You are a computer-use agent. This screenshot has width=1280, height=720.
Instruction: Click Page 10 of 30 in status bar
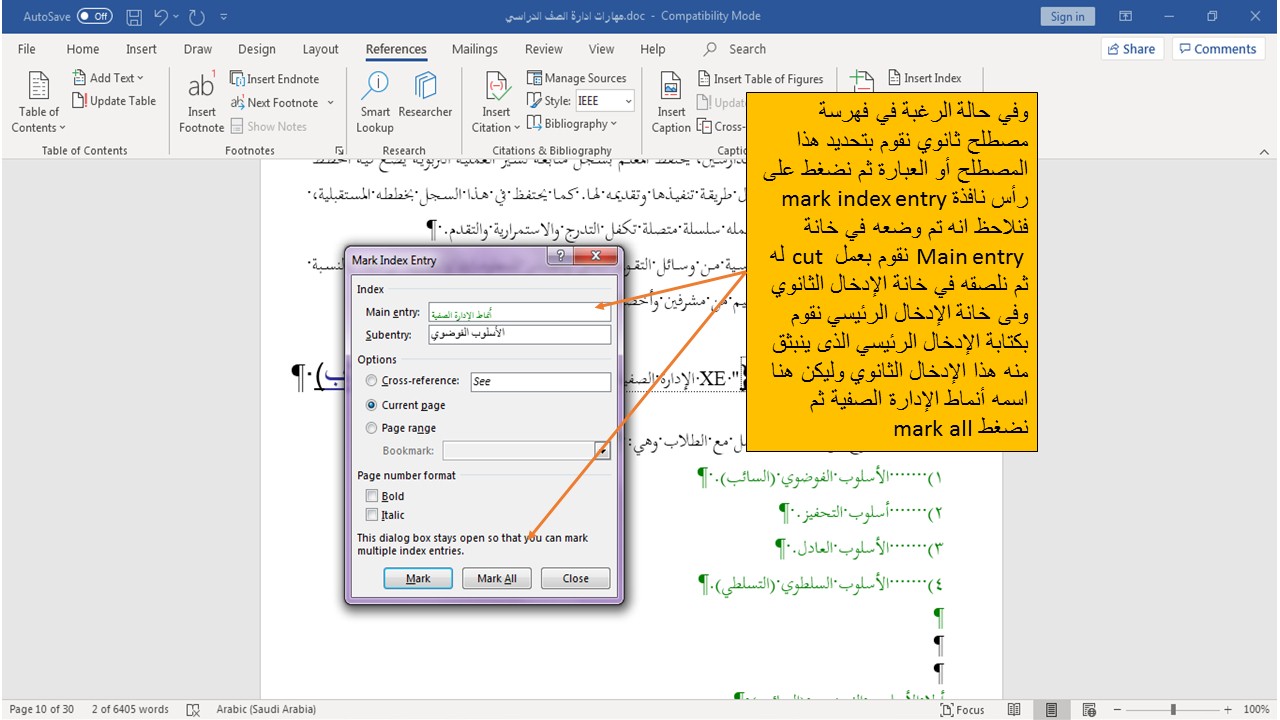[42, 709]
